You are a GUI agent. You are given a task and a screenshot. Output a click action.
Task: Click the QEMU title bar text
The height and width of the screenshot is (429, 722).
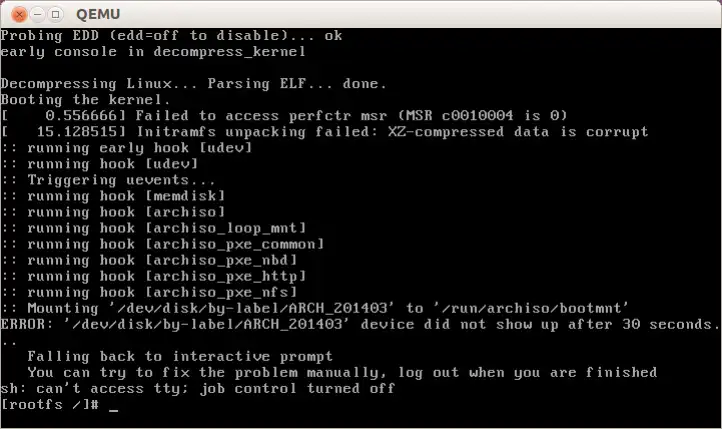click(98, 15)
